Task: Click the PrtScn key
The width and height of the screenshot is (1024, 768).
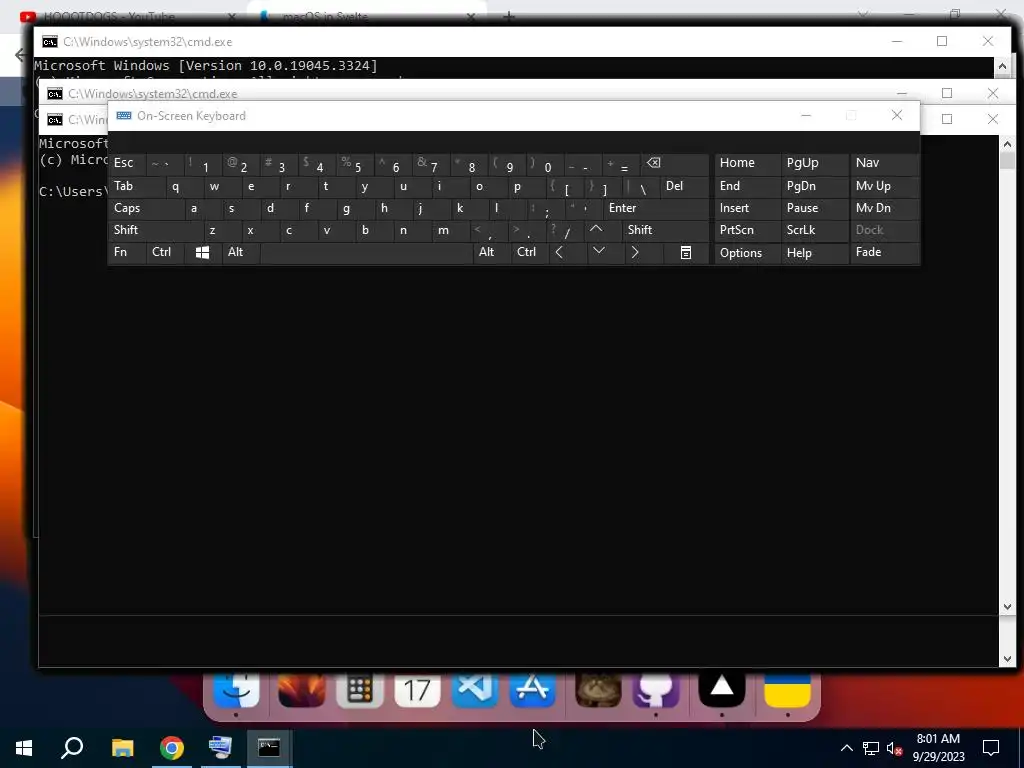Action: point(747,230)
